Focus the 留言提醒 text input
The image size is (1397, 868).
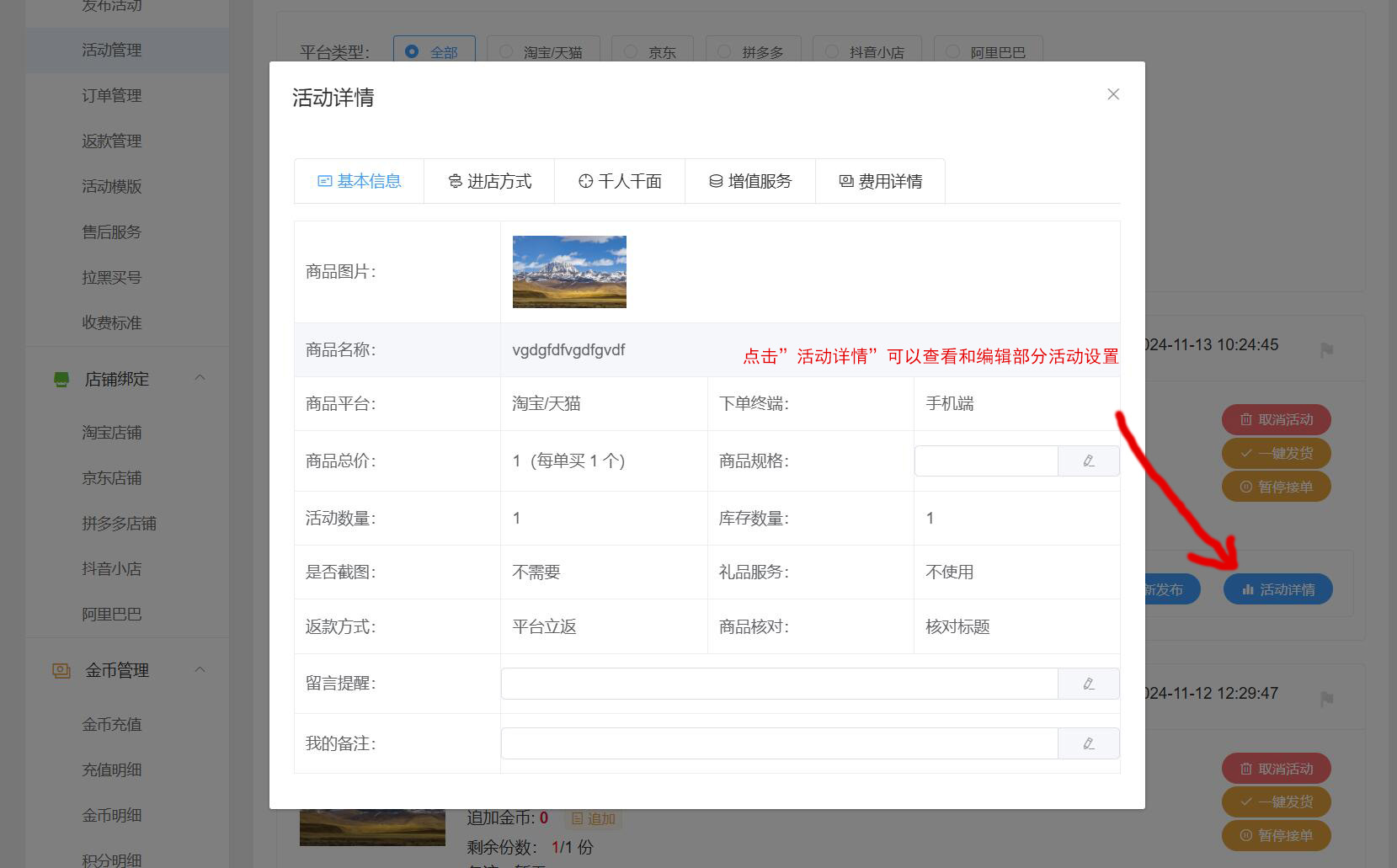[x=779, y=684]
